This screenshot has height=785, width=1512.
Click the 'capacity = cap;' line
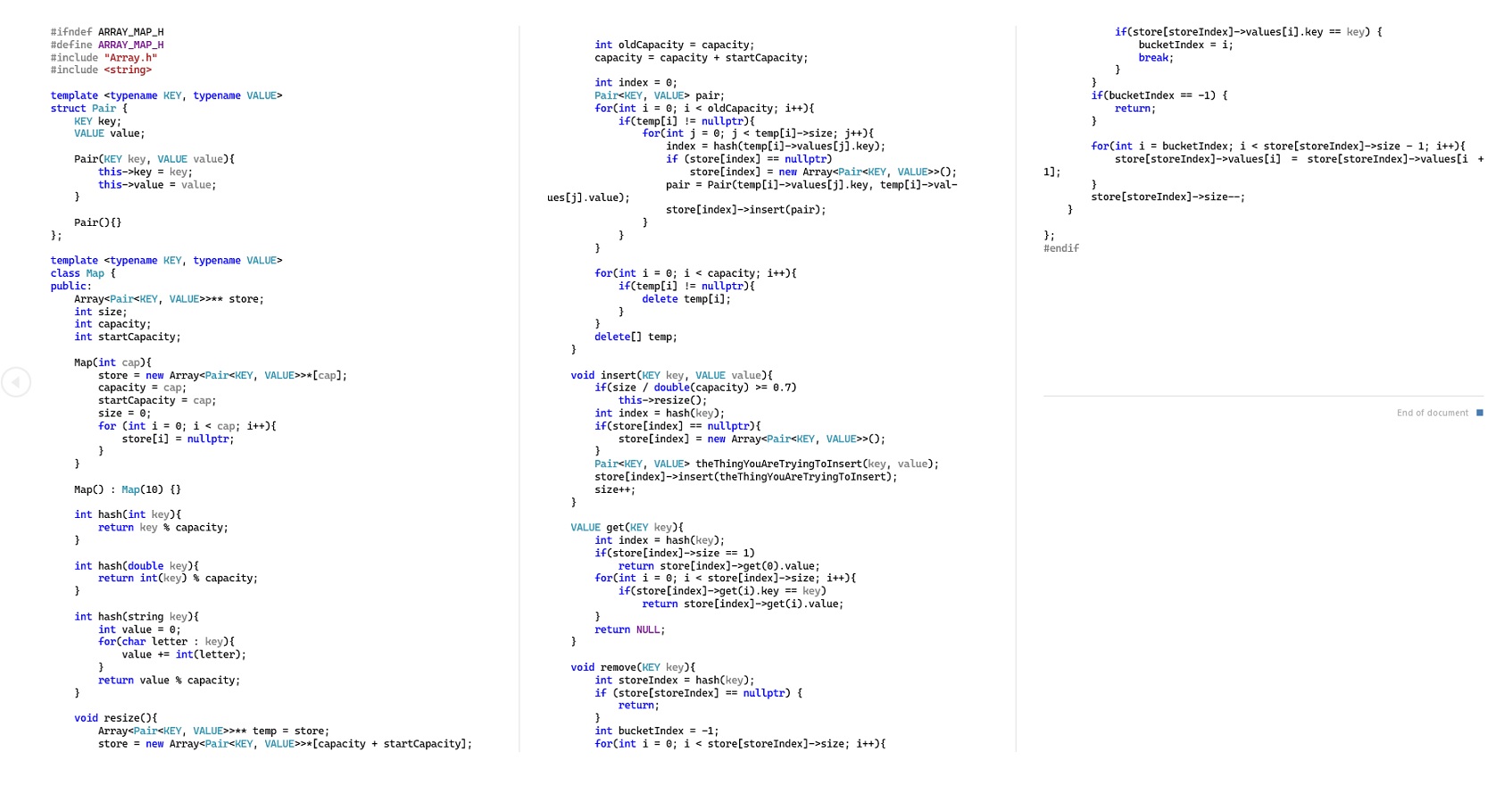[142, 388]
